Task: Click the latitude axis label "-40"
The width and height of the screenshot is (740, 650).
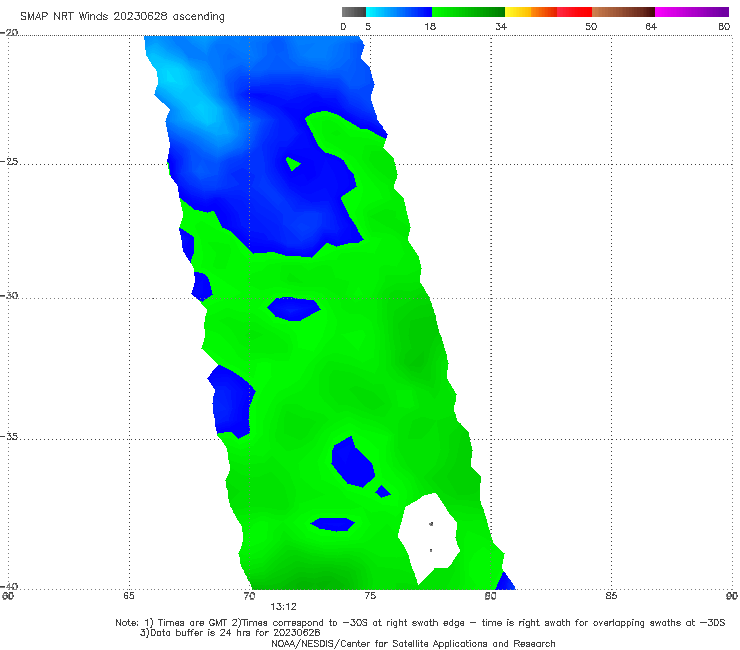Action: 9,586
